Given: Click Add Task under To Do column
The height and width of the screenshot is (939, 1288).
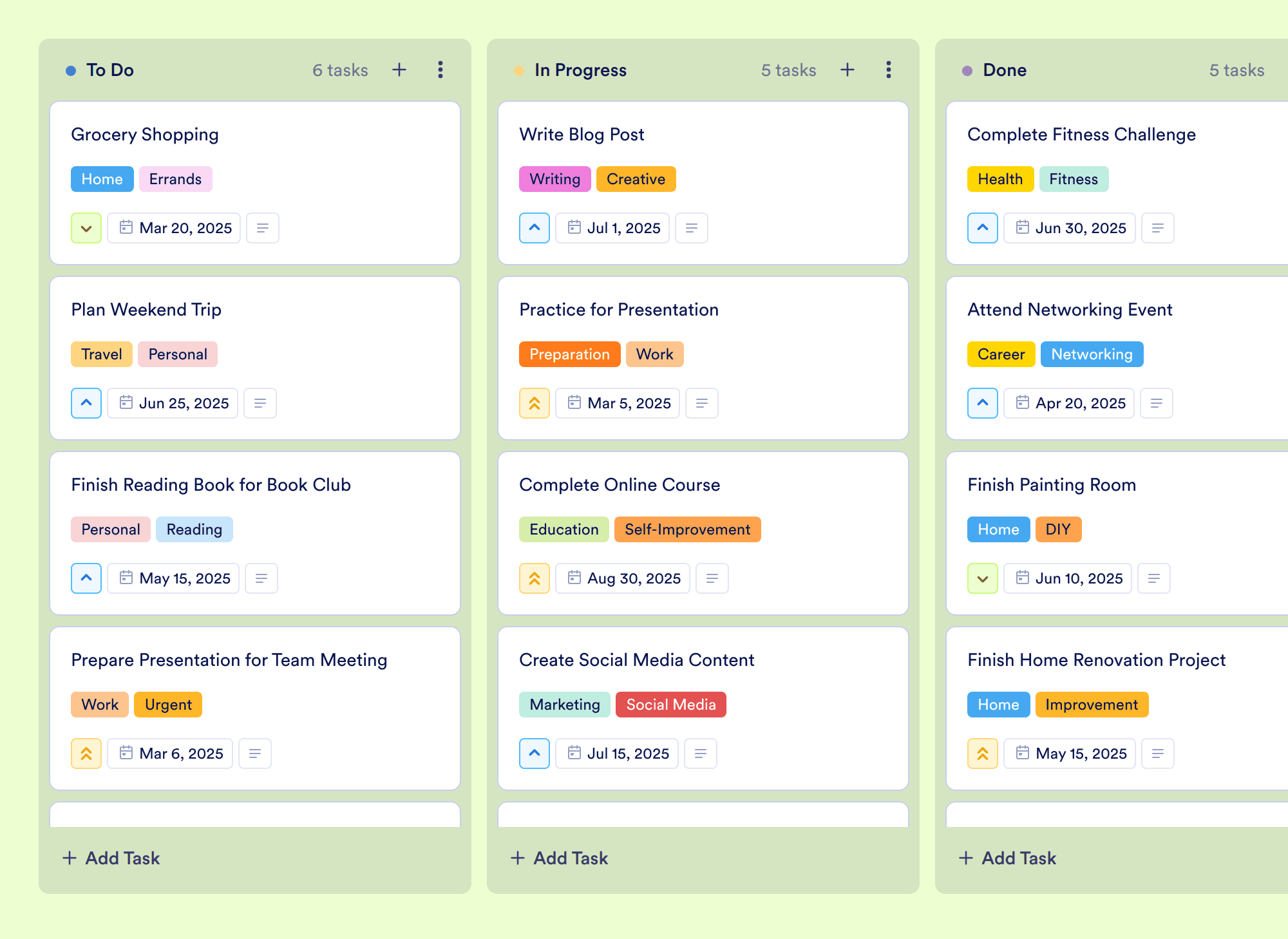Looking at the screenshot, I should click(x=111, y=858).
